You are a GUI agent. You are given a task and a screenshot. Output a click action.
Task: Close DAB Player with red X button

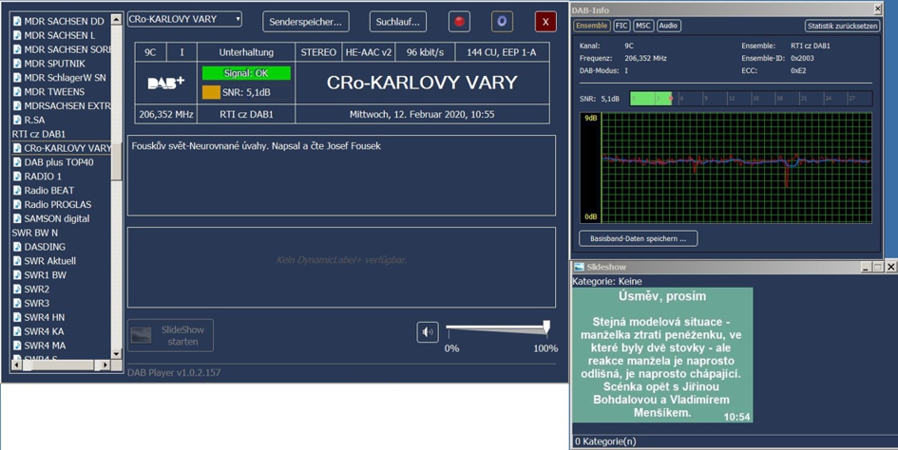tap(545, 22)
